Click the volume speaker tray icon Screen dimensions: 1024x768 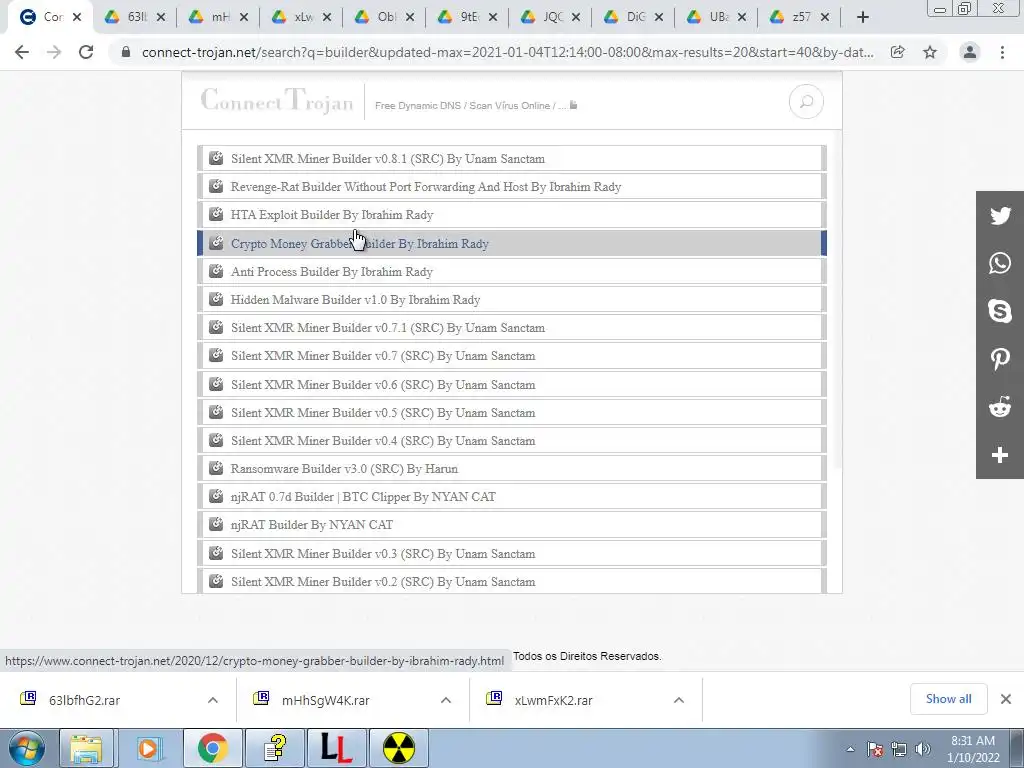pos(923,749)
